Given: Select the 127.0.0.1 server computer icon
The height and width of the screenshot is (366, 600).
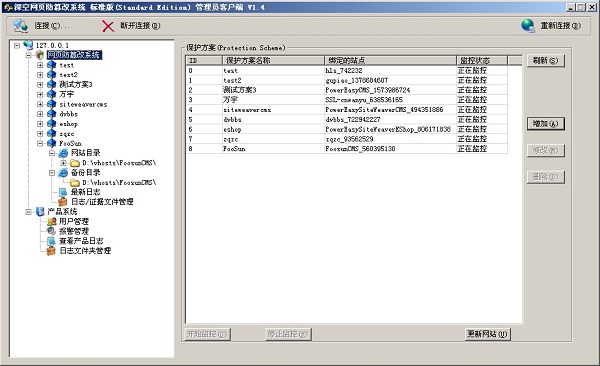Looking at the screenshot, I should 28,45.
